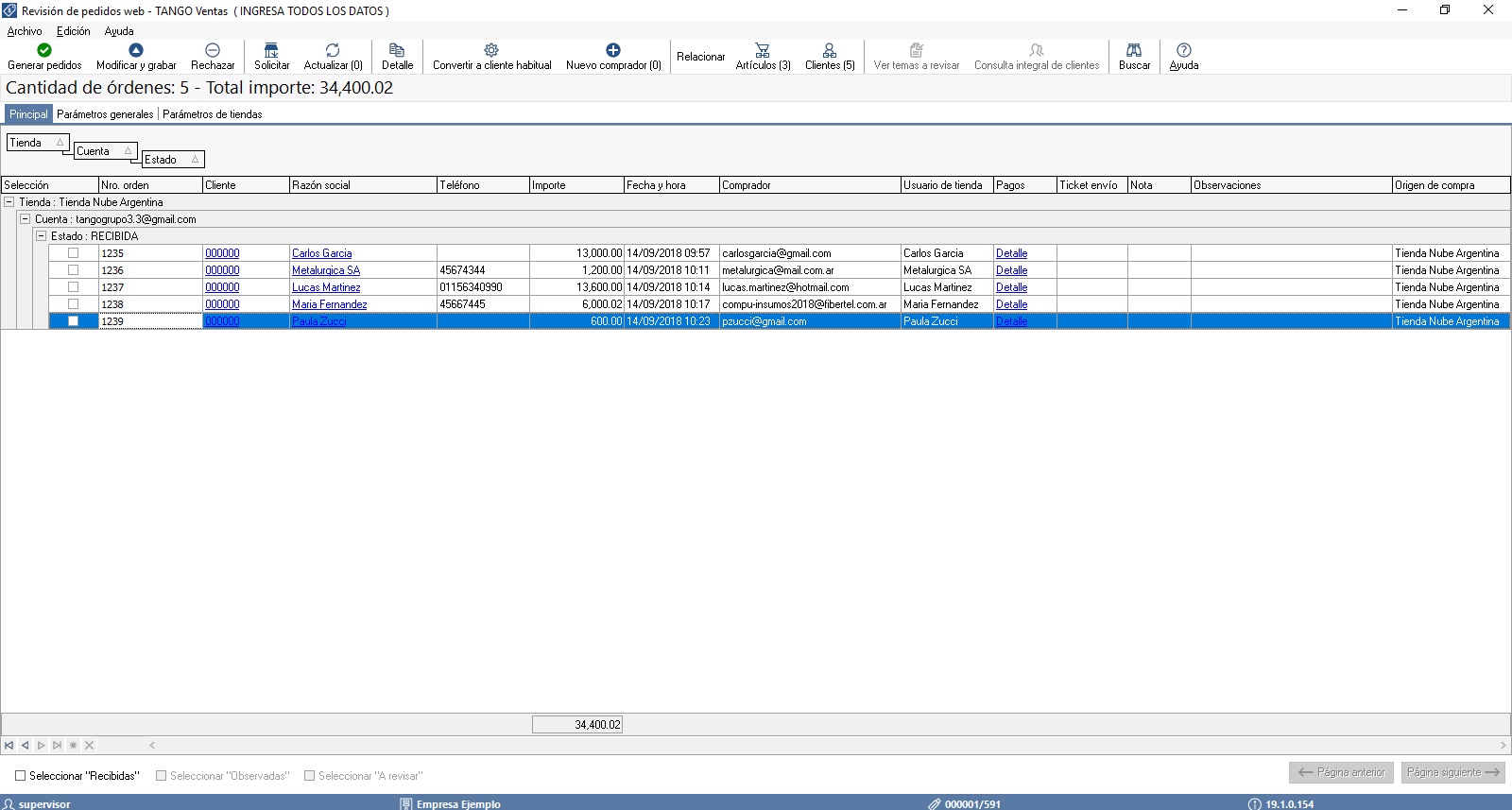Switch to Parámetros de tiendas tab
Screen dimensions: 1512x810
[213, 114]
